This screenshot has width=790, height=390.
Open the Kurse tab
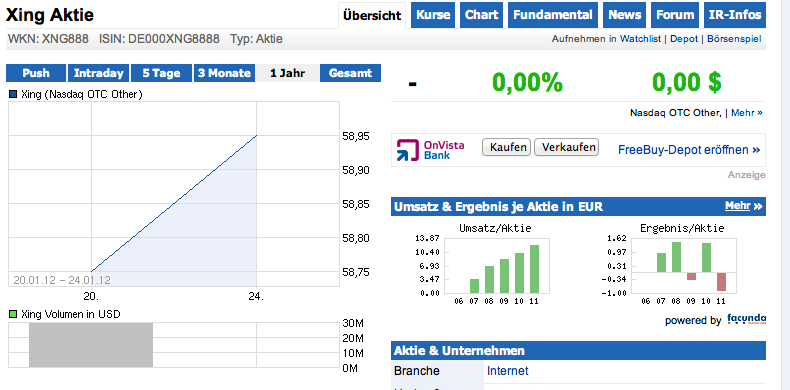click(x=433, y=15)
